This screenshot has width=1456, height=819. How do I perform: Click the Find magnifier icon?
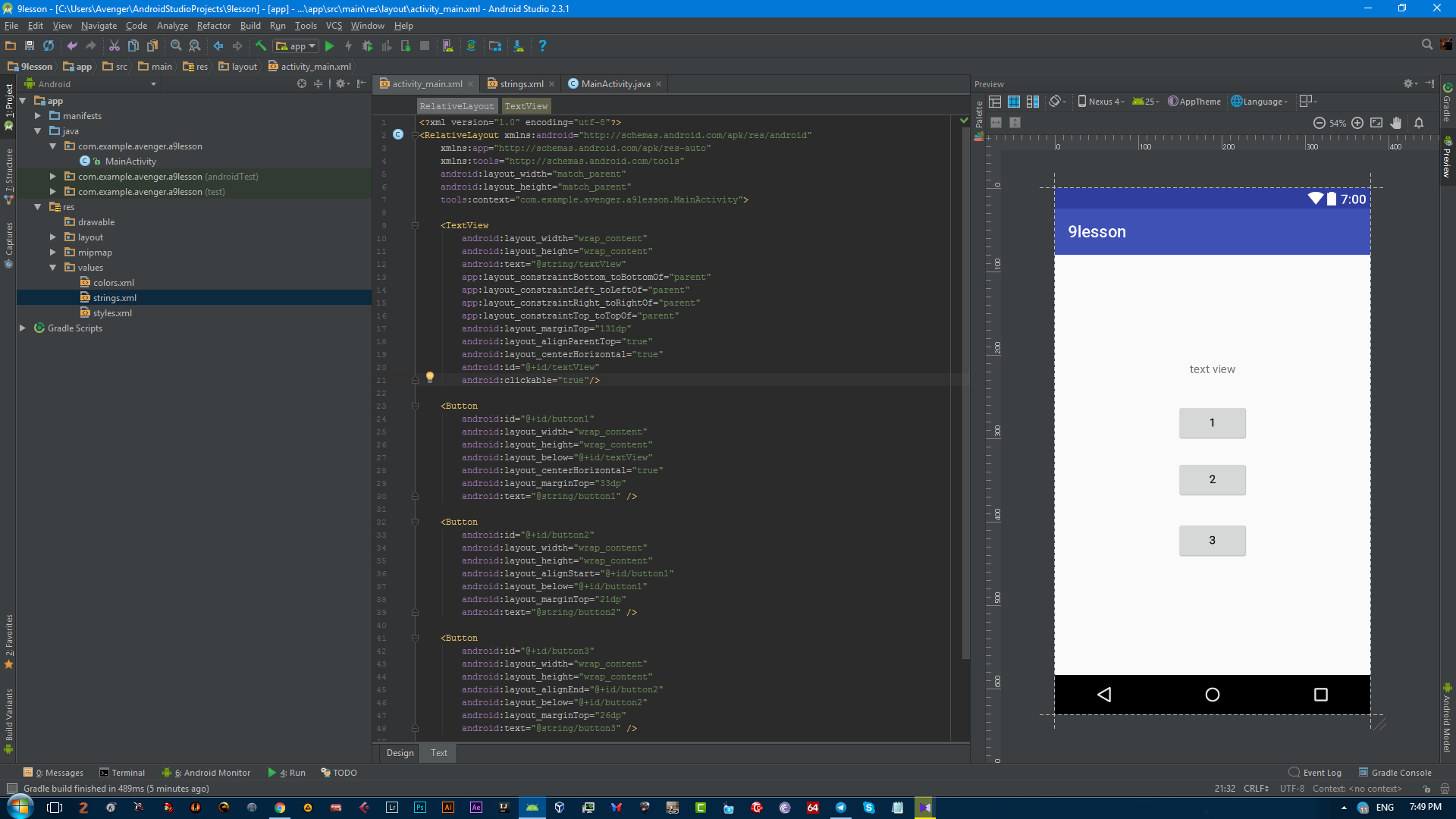(x=176, y=46)
